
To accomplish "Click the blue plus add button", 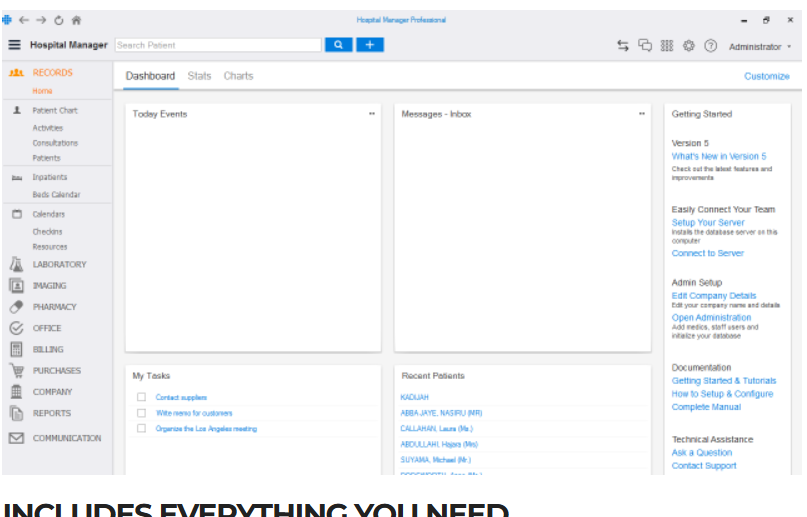I will (x=370, y=45).
